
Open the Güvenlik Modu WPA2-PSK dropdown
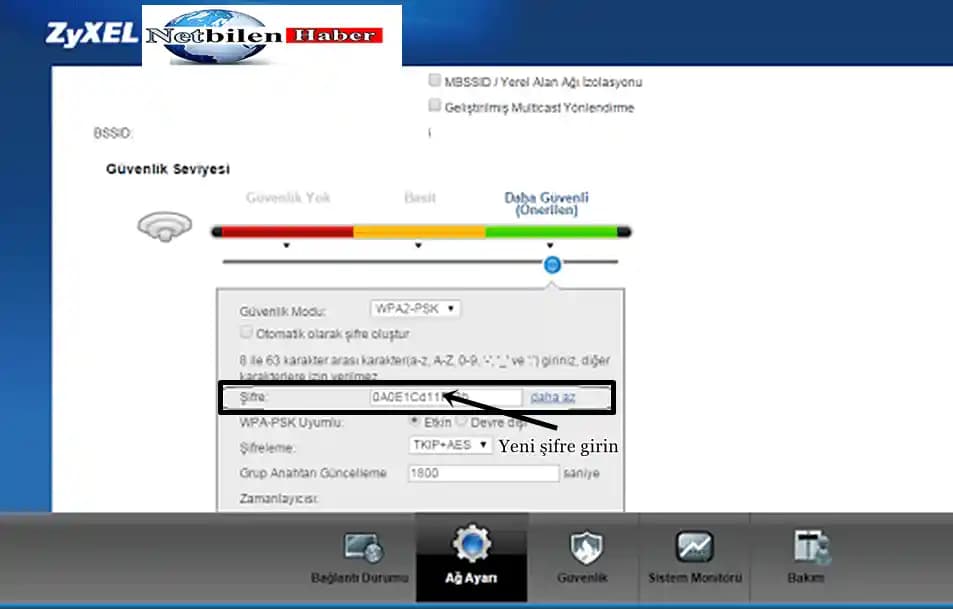pyautogui.click(x=414, y=309)
